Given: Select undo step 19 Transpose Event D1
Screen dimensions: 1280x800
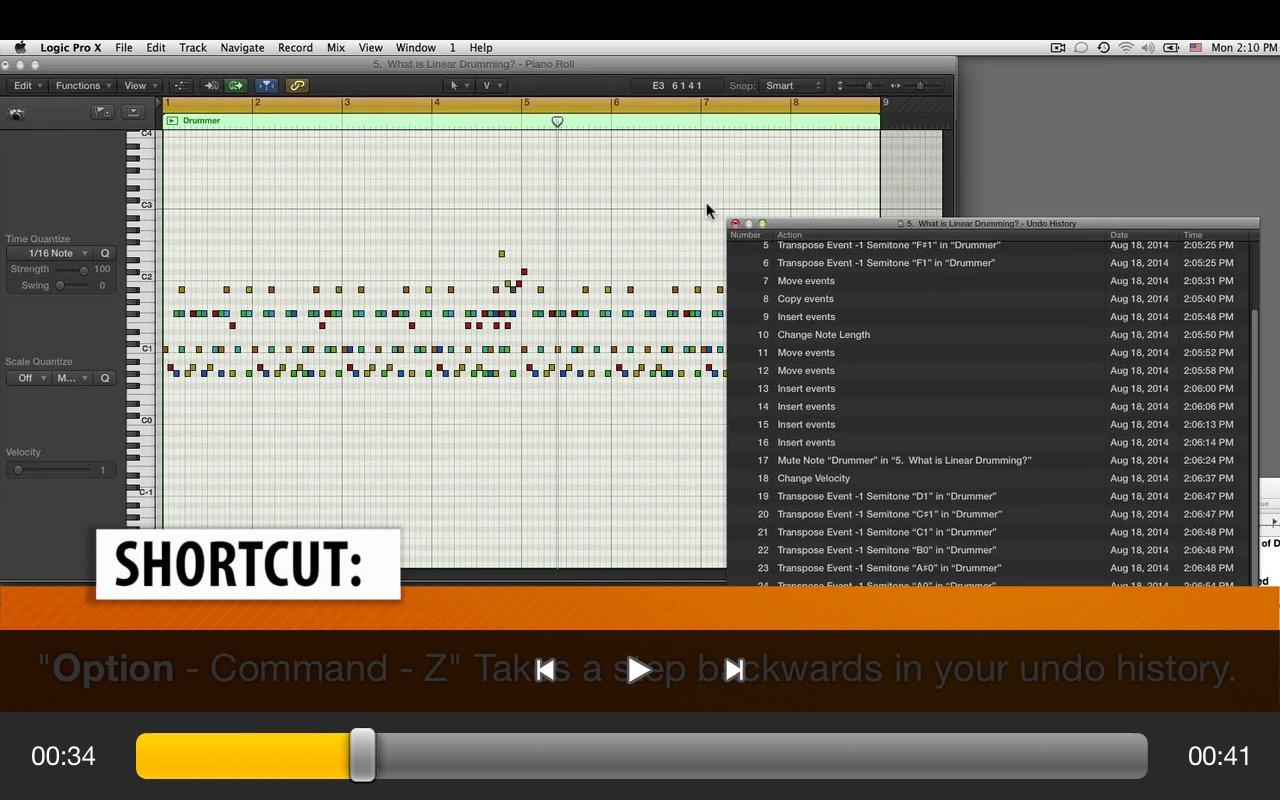Looking at the screenshot, I should (989, 497).
